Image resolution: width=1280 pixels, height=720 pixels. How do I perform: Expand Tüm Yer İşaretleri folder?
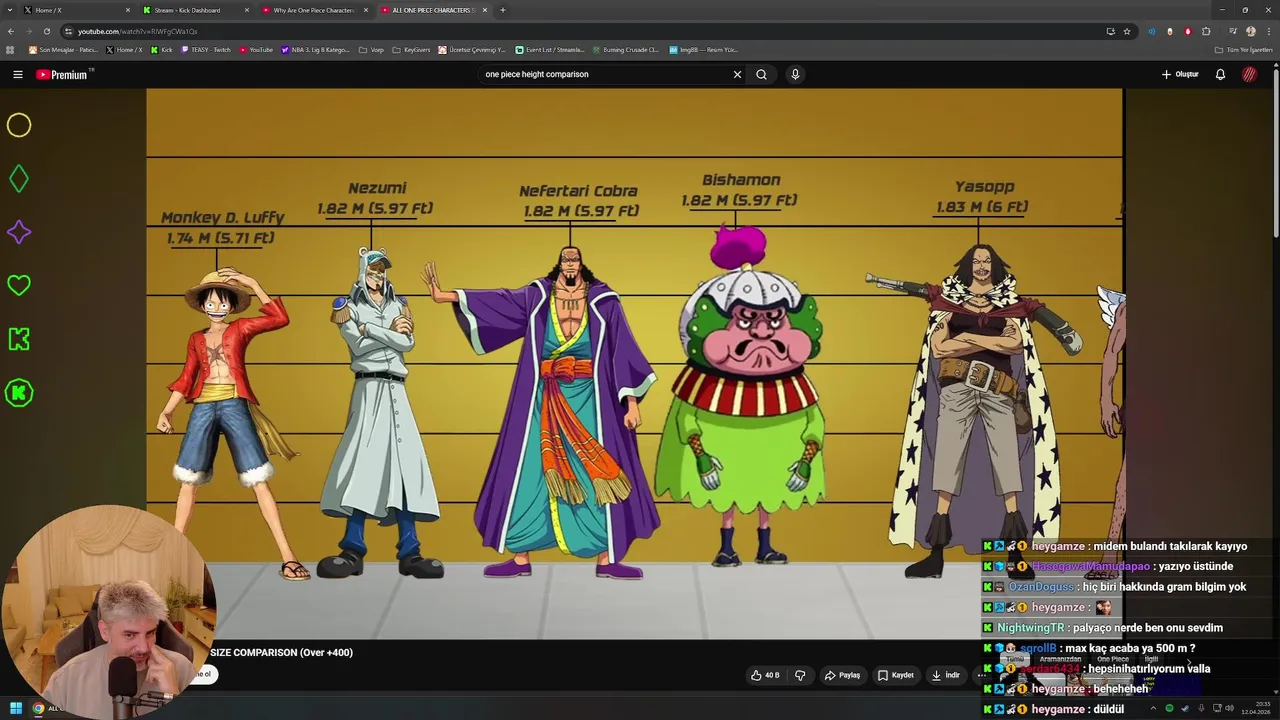1243,49
